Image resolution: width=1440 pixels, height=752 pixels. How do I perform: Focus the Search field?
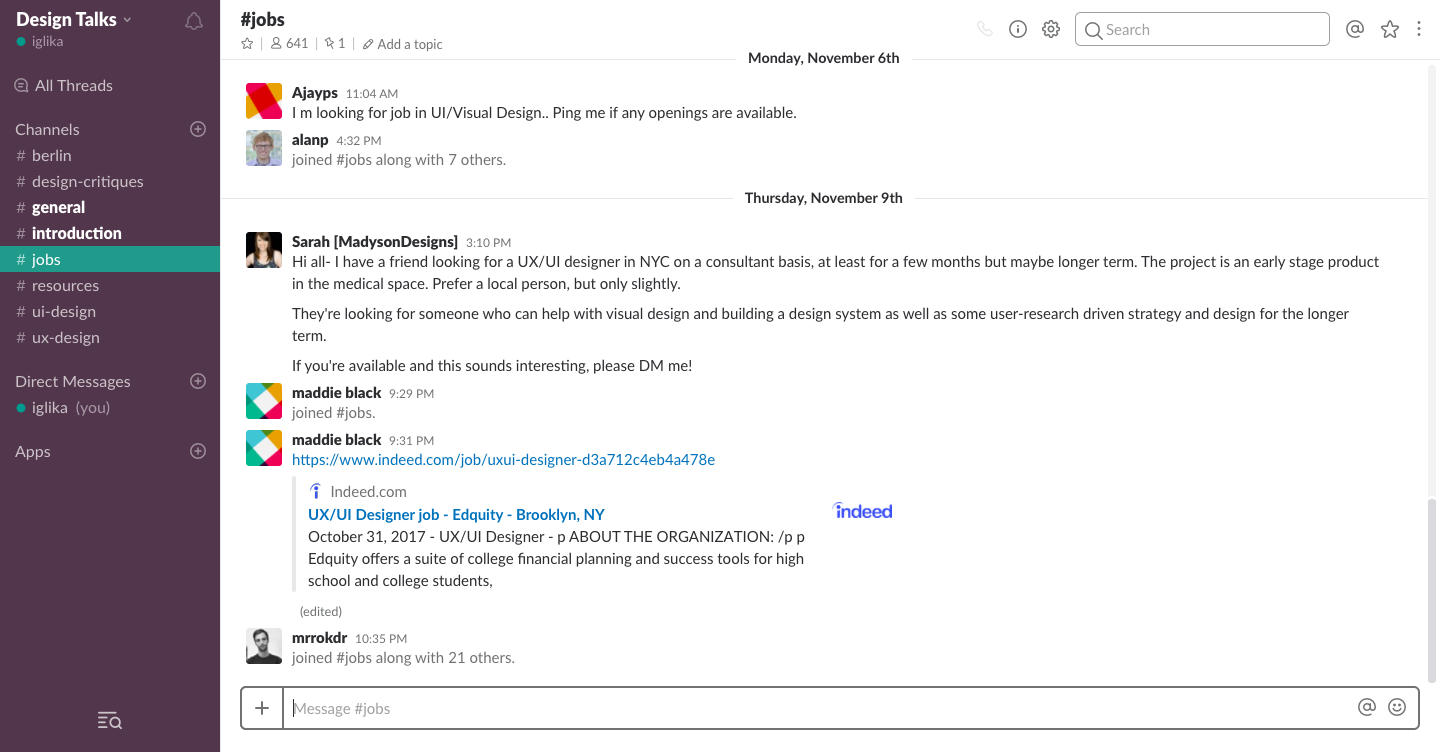click(x=1202, y=29)
